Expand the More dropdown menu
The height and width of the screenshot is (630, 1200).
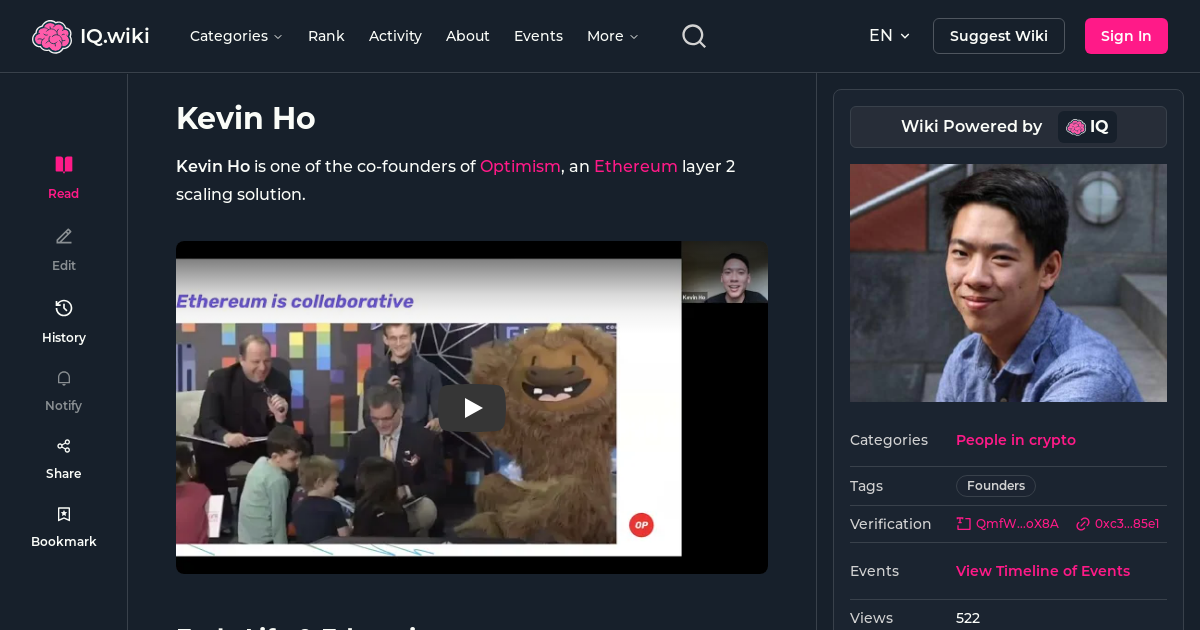tap(612, 36)
